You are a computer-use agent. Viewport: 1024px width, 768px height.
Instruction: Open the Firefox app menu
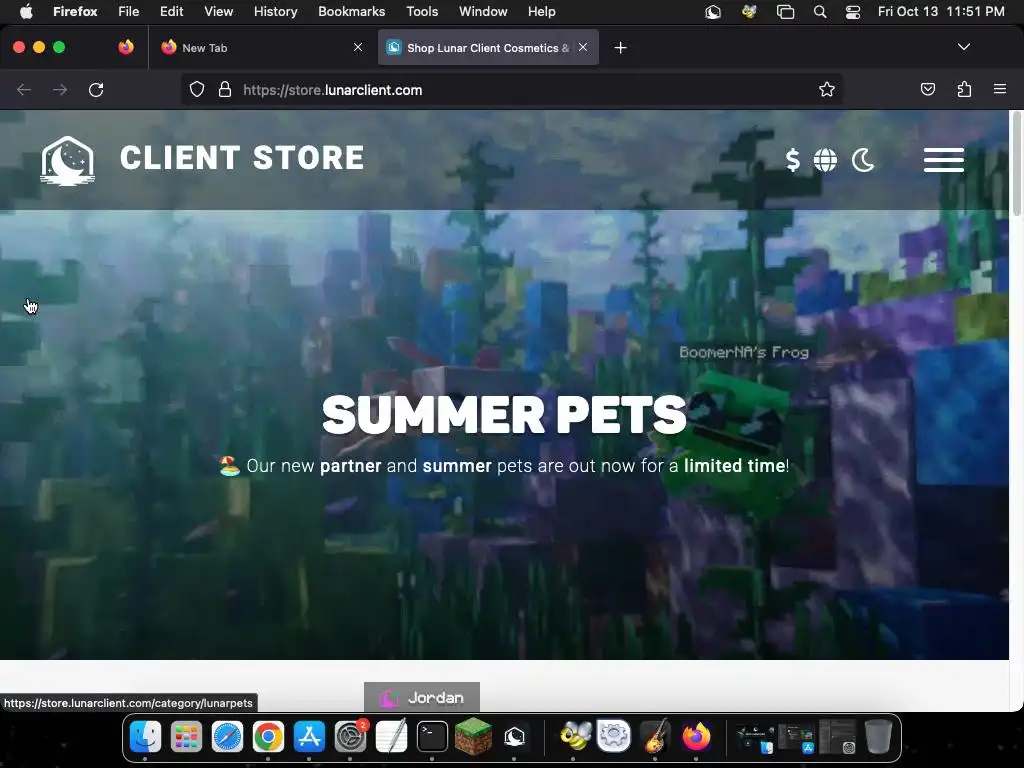point(75,12)
